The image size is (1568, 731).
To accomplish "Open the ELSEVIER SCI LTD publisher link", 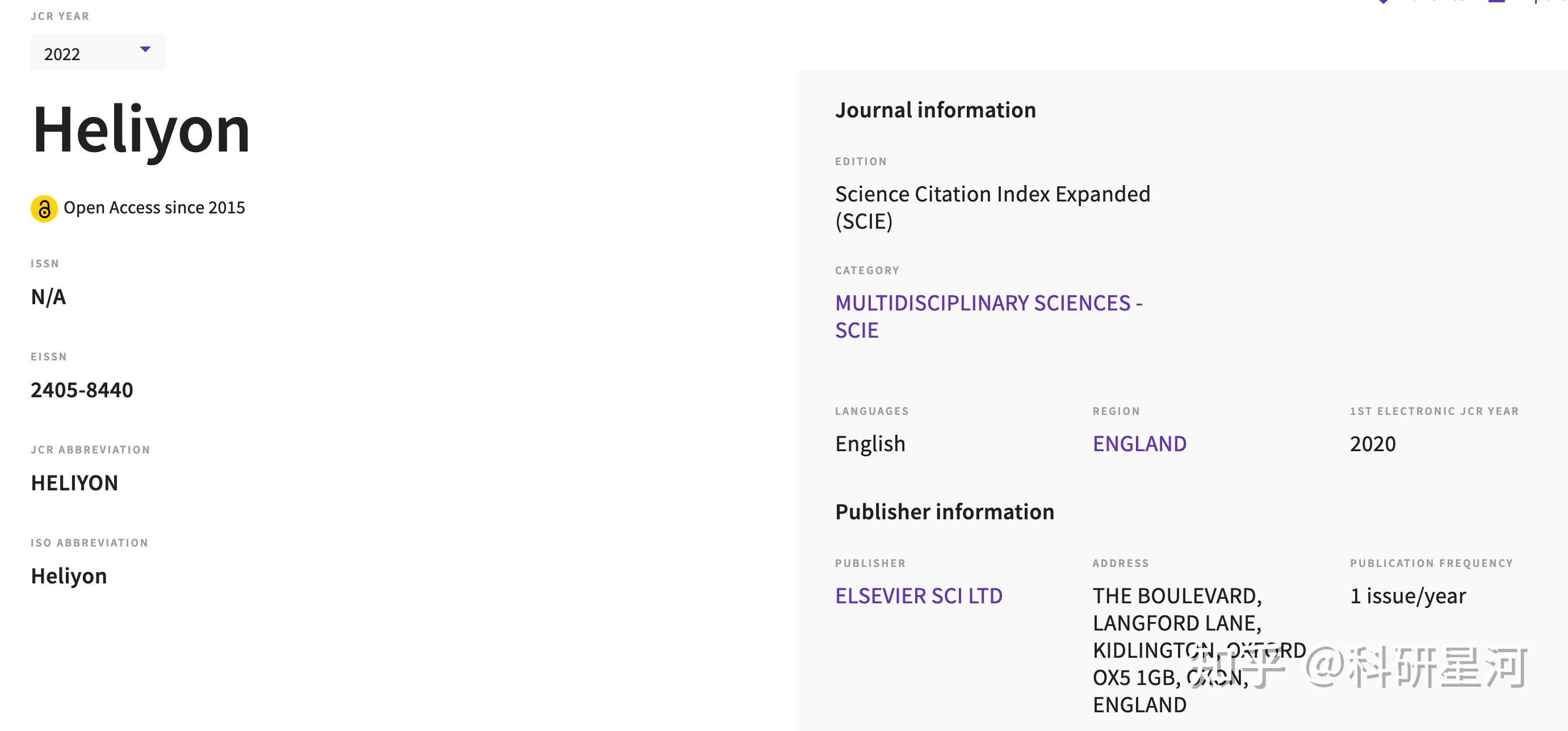I will point(918,596).
